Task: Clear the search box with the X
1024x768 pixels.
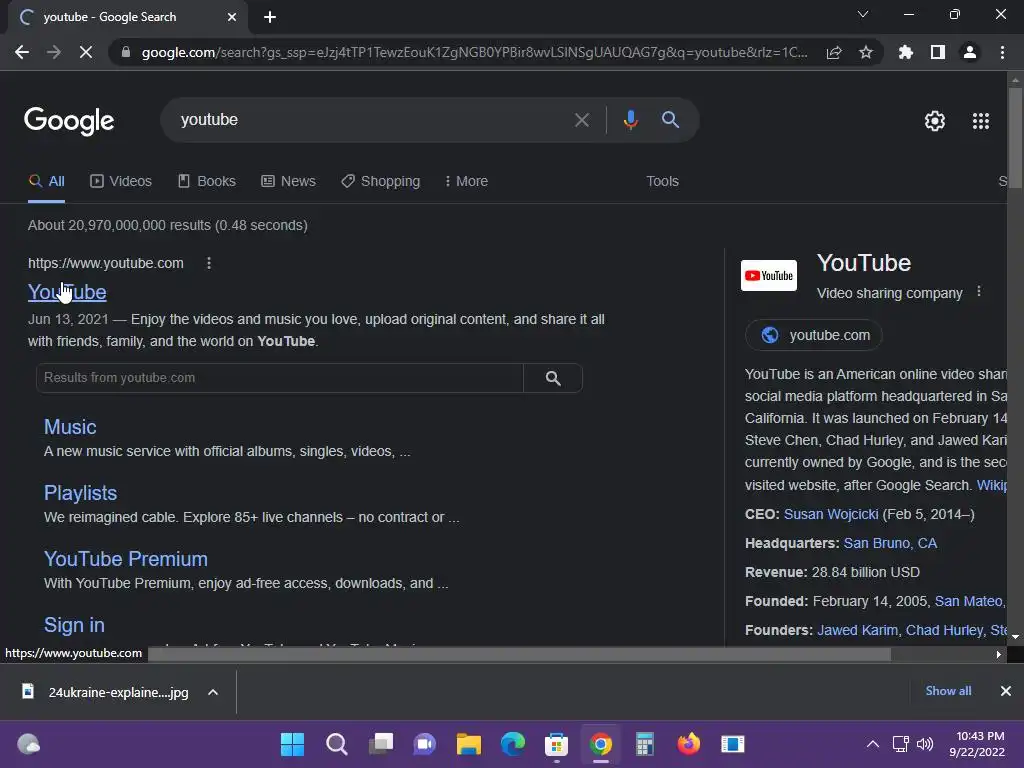Action: 582,120
